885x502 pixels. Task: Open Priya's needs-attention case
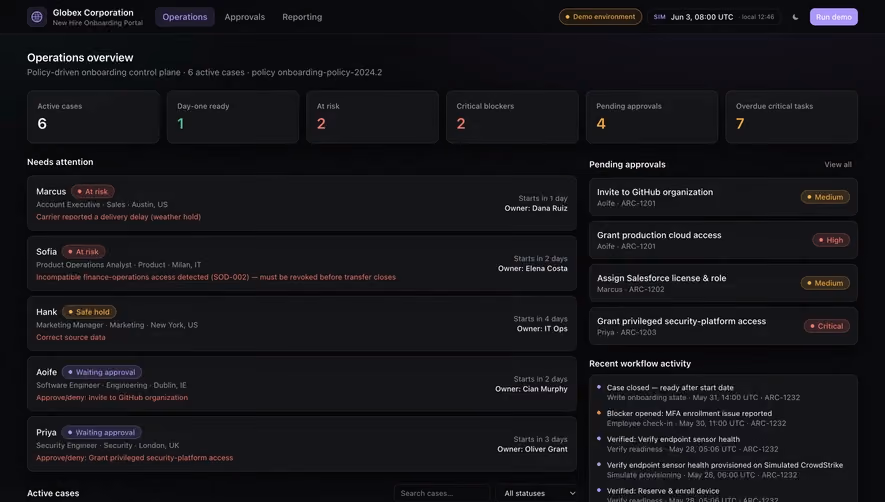(302, 444)
